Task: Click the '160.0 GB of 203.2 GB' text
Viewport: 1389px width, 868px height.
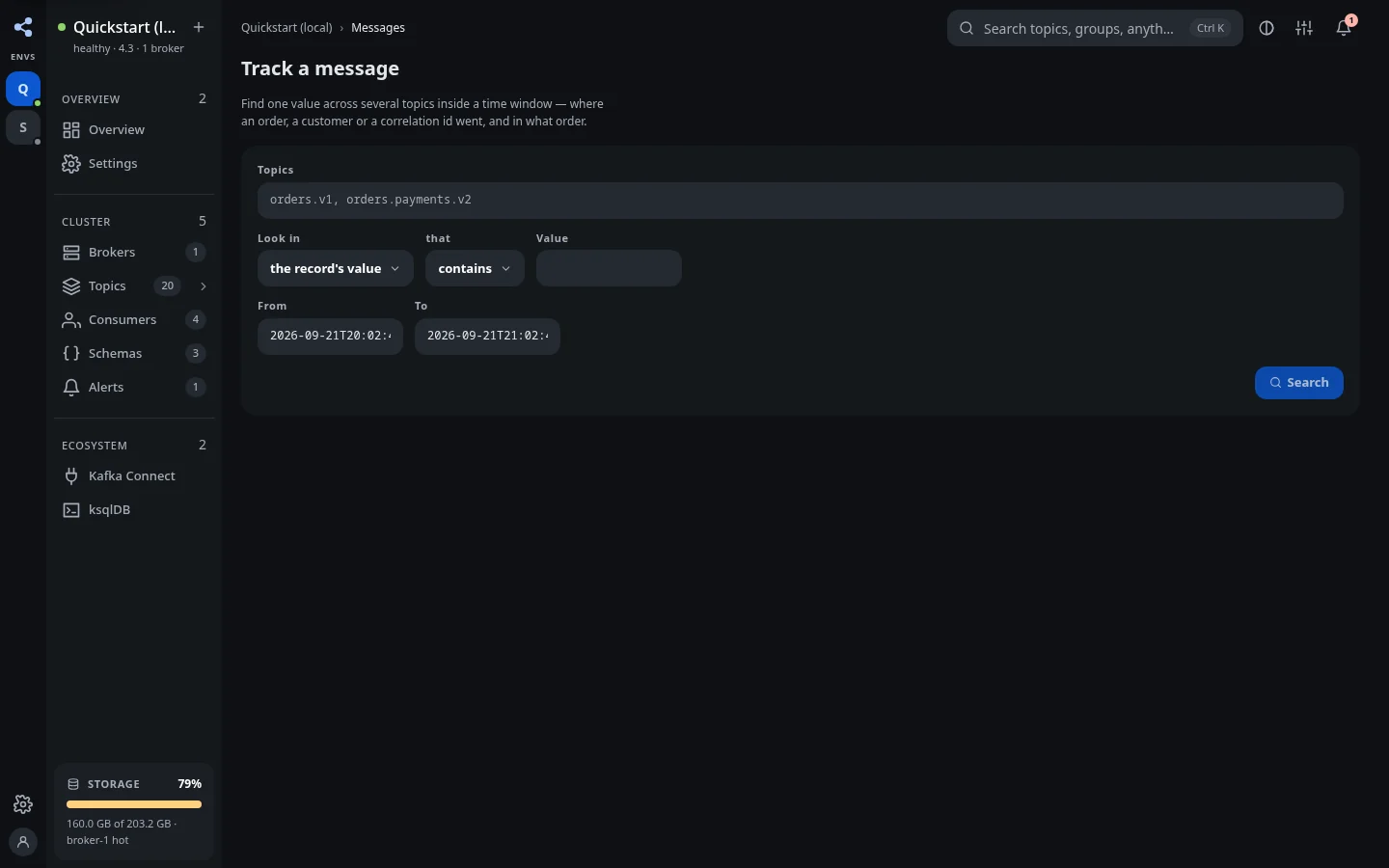Action: click(119, 824)
